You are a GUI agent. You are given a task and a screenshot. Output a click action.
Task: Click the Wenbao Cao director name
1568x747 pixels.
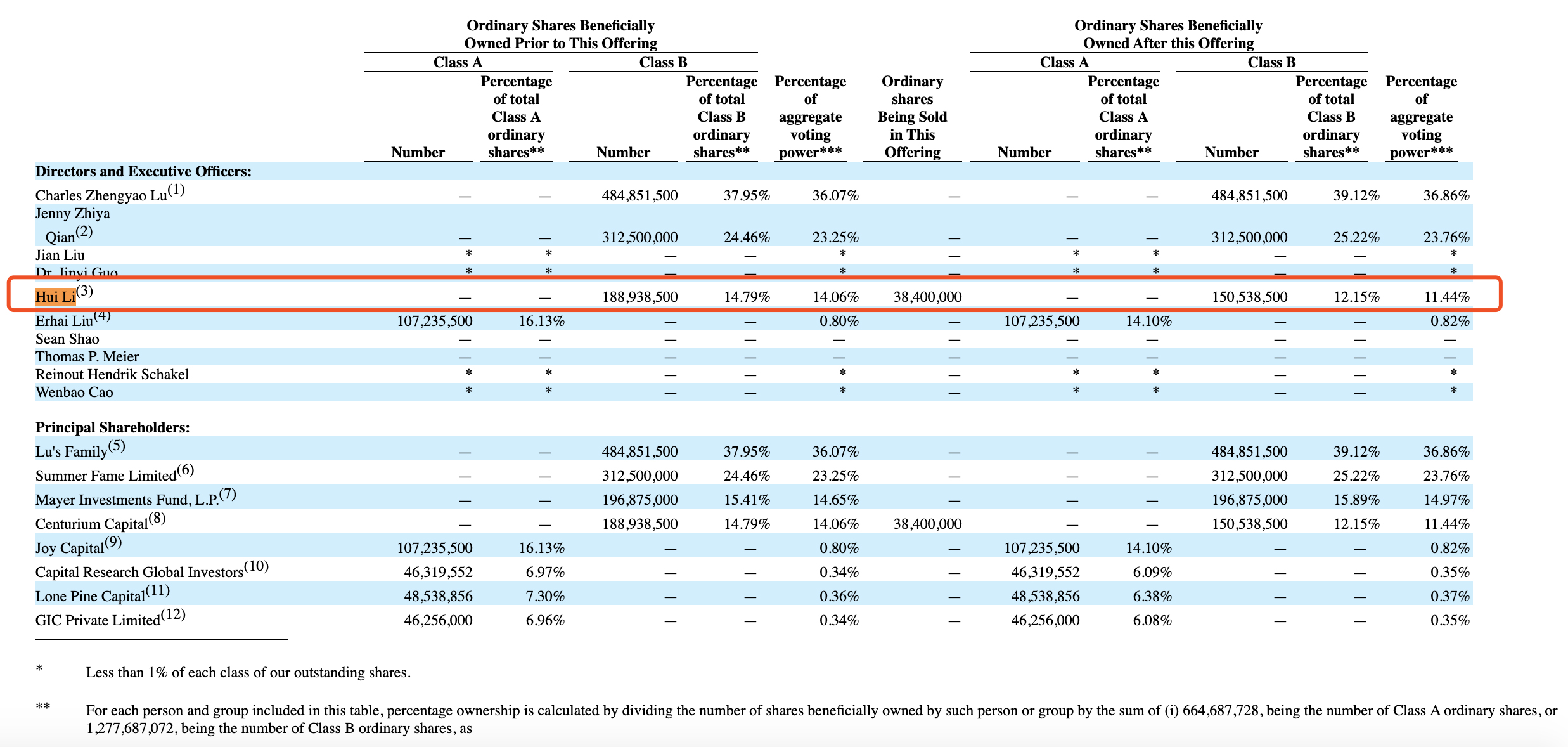coord(74,392)
